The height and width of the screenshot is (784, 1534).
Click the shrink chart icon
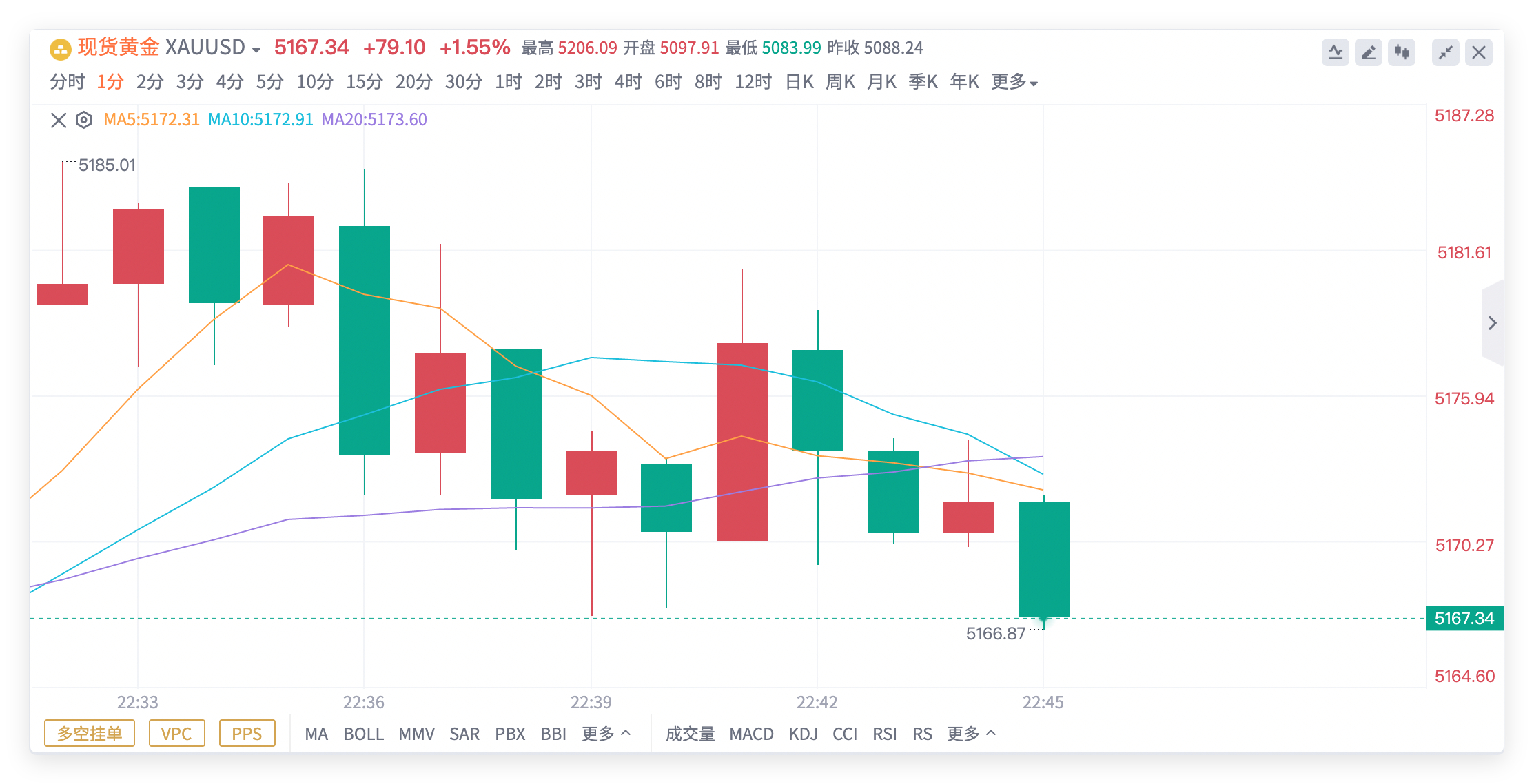[1446, 51]
